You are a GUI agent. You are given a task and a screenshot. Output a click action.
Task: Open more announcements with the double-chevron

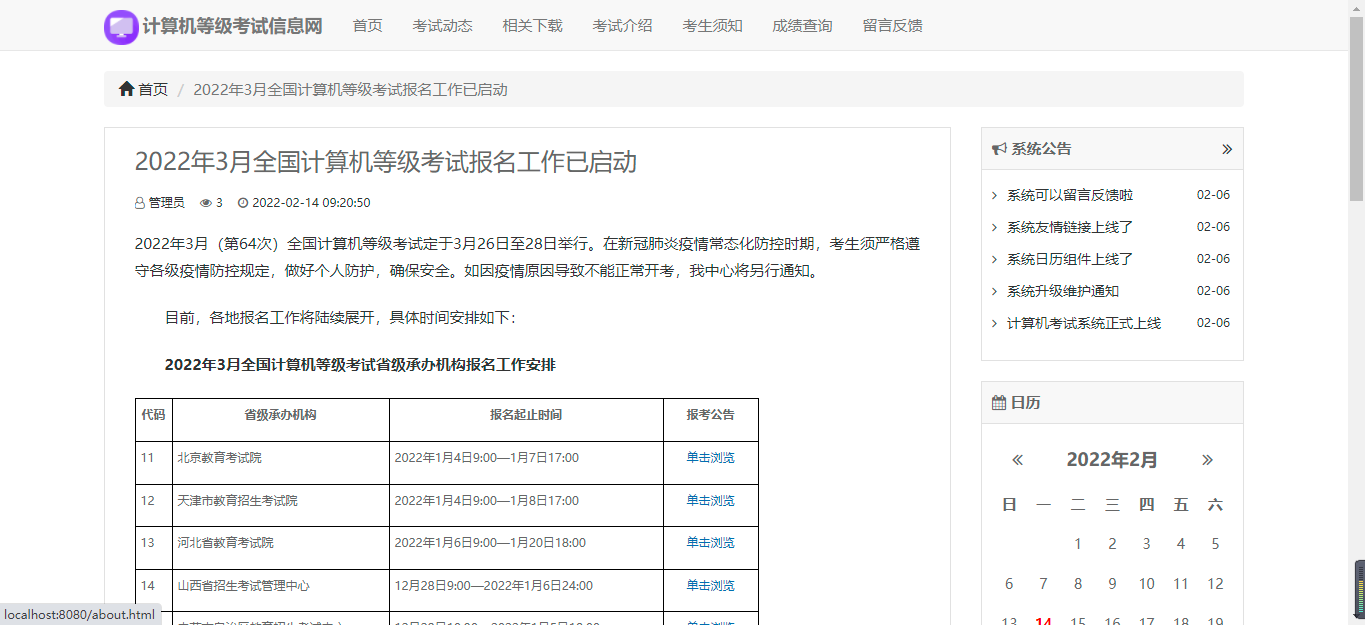point(1227,149)
